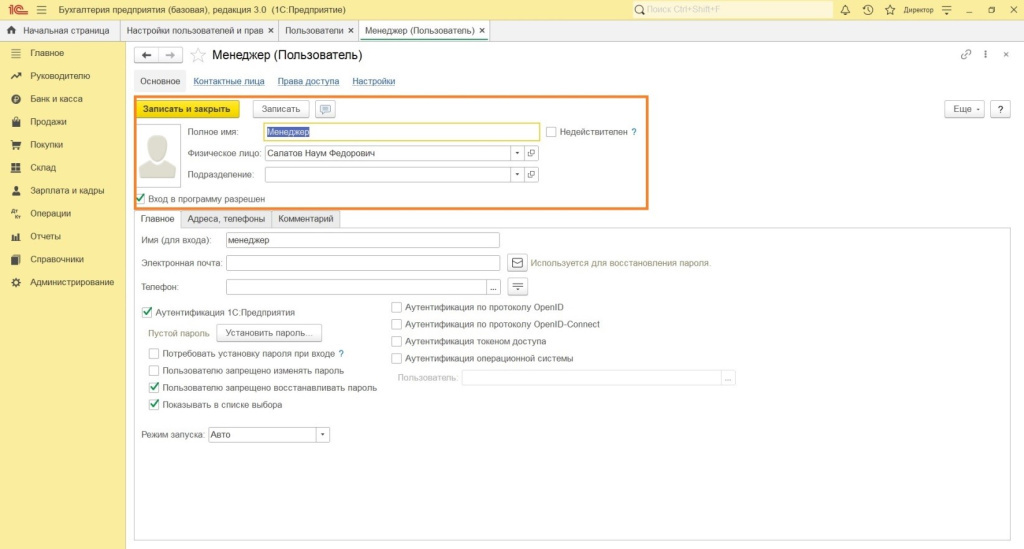
Task: Copy link via chain icon
Action: point(966,55)
